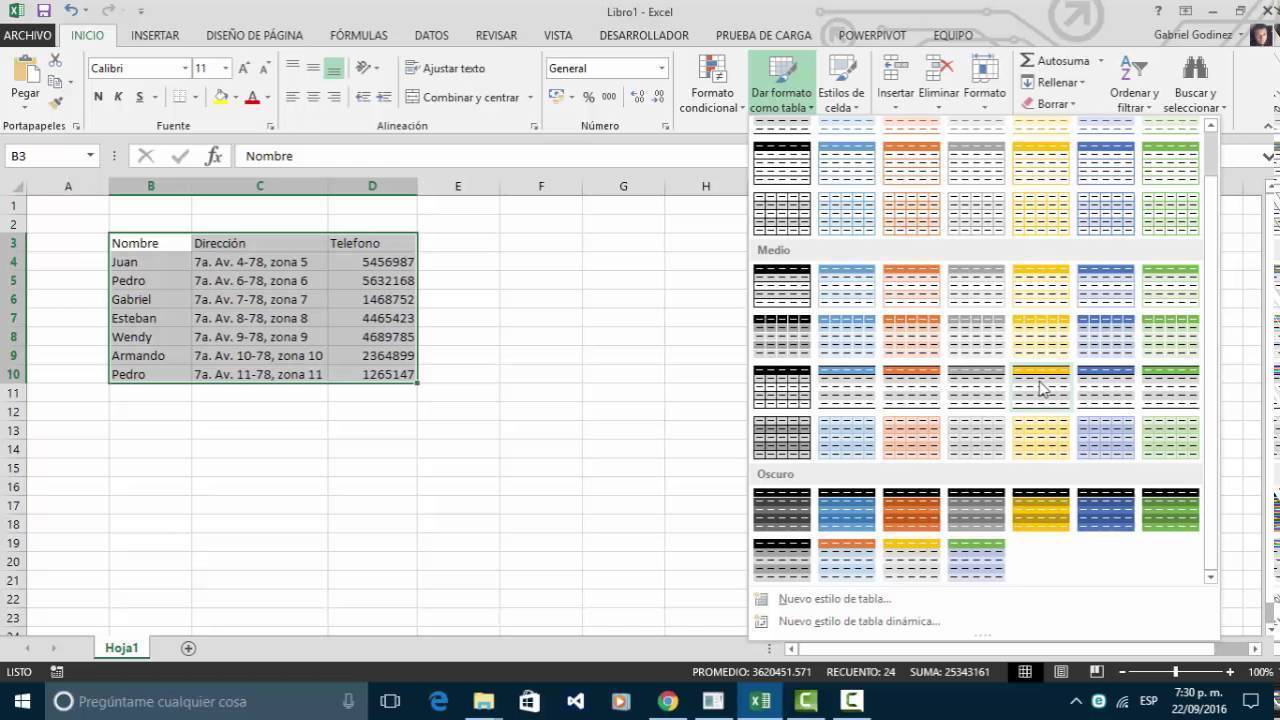Screen dimensions: 1280x720
Task: Click the Insertar cells icon
Action: pyautogui.click(x=895, y=70)
